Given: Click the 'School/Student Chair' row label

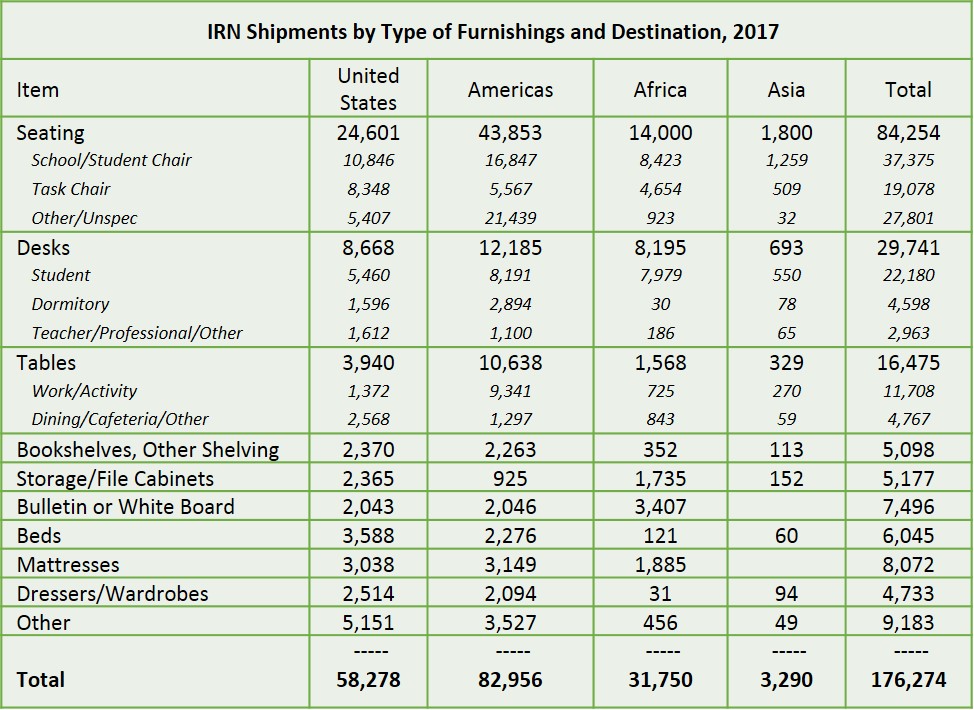Looking at the screenshot, I should pyautogui.click(x=112, y=160).
